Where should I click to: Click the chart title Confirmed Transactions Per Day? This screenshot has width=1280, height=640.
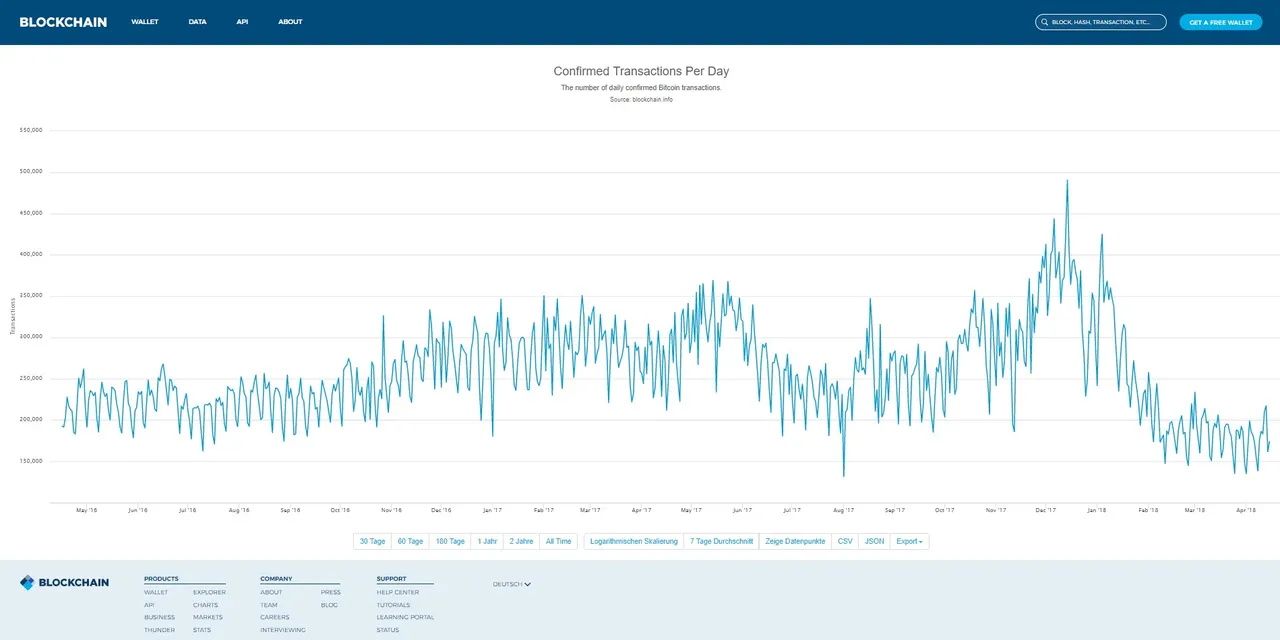(x=641, y=72)
